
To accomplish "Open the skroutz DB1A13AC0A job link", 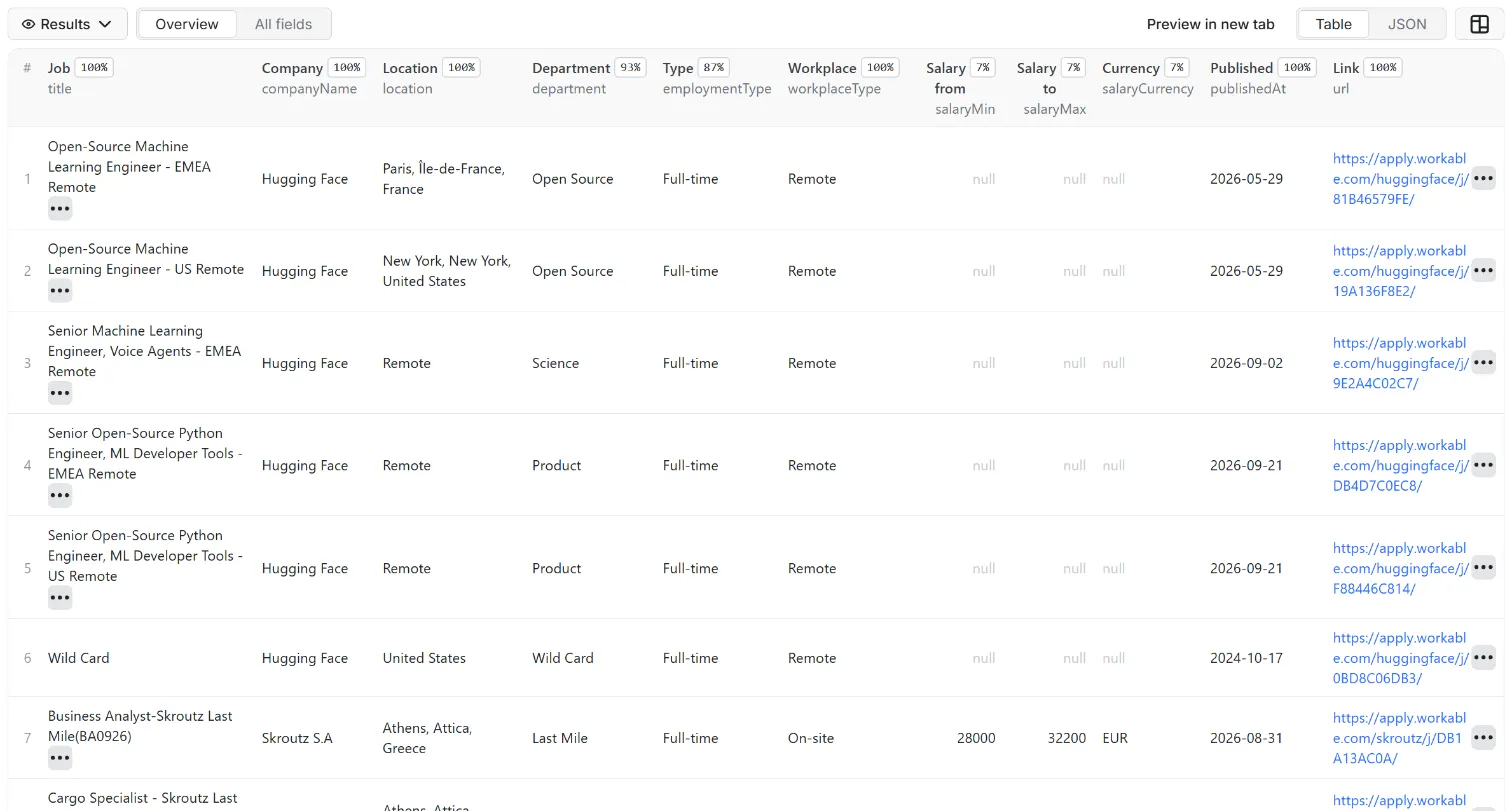I will click(1400, 738).
